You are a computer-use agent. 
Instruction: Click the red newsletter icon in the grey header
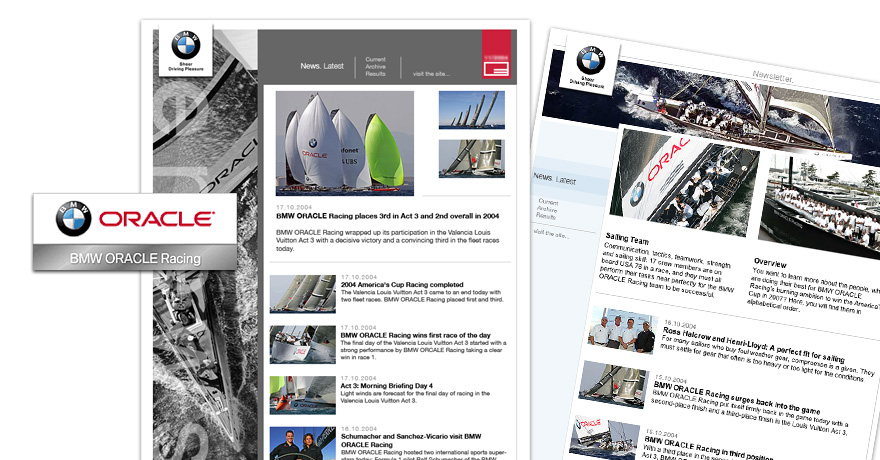click(x=496, y=69)
